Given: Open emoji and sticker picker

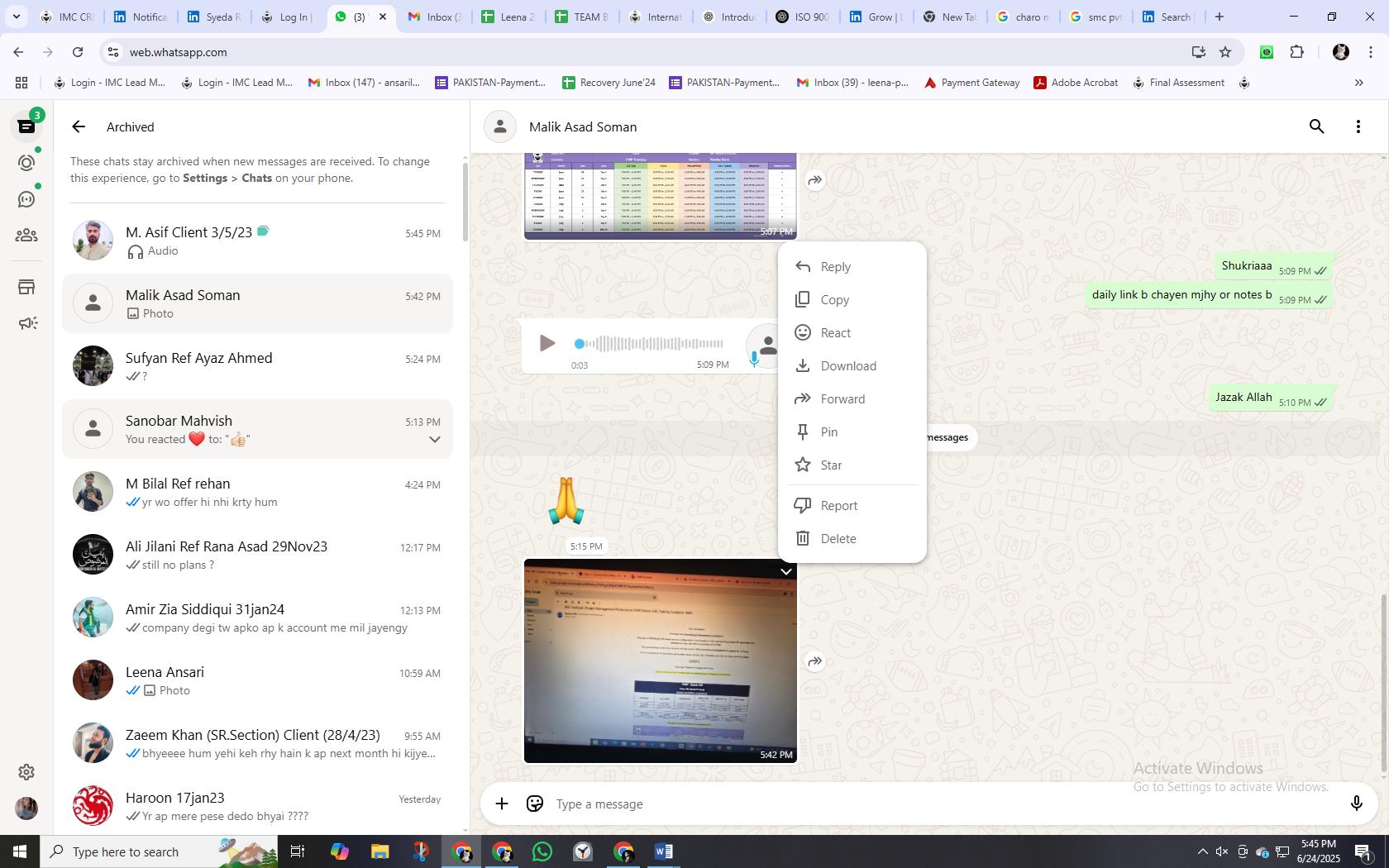Looking at the screenshot, I should click(535, 804).
